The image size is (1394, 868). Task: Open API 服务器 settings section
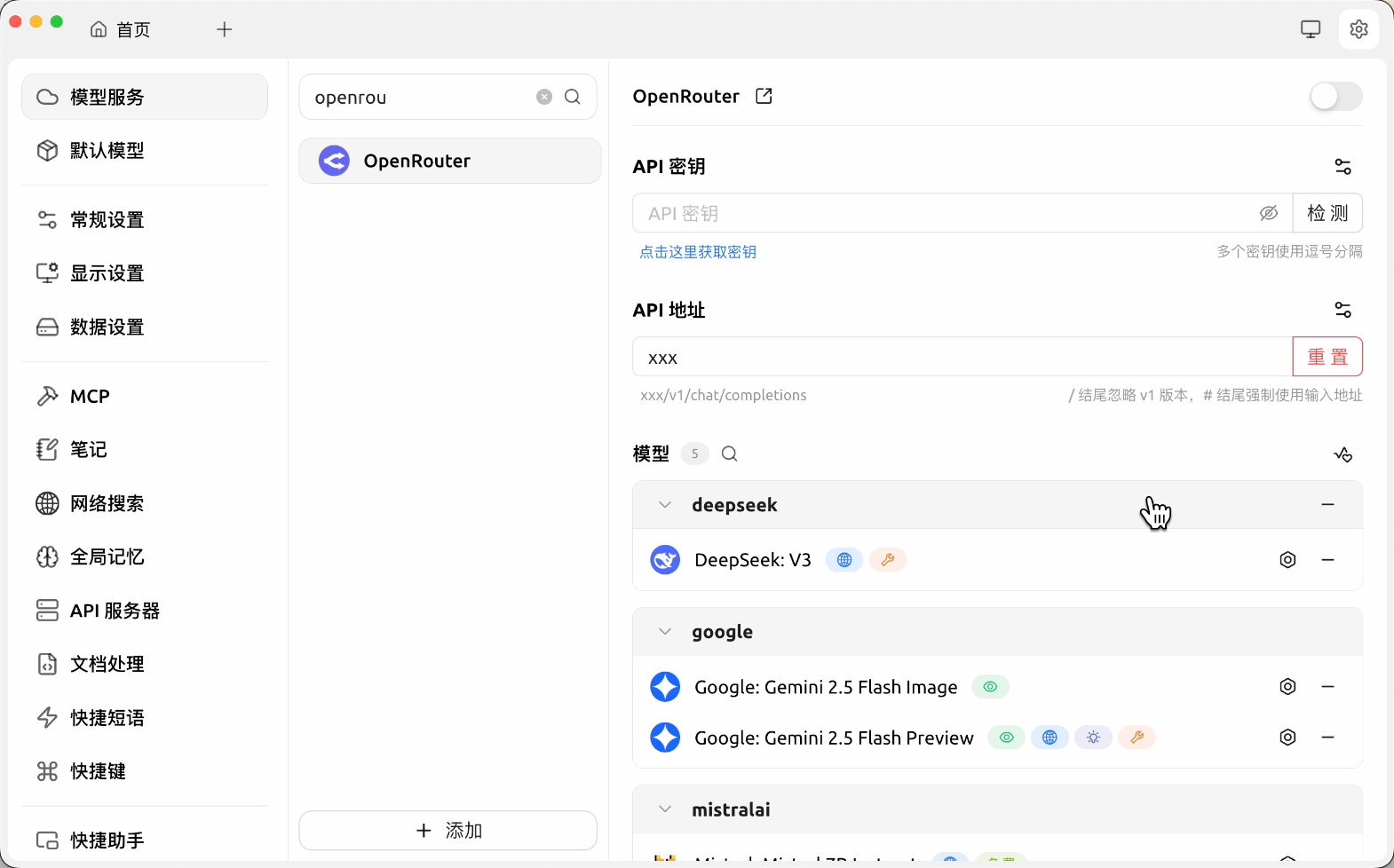pos(145,611)
